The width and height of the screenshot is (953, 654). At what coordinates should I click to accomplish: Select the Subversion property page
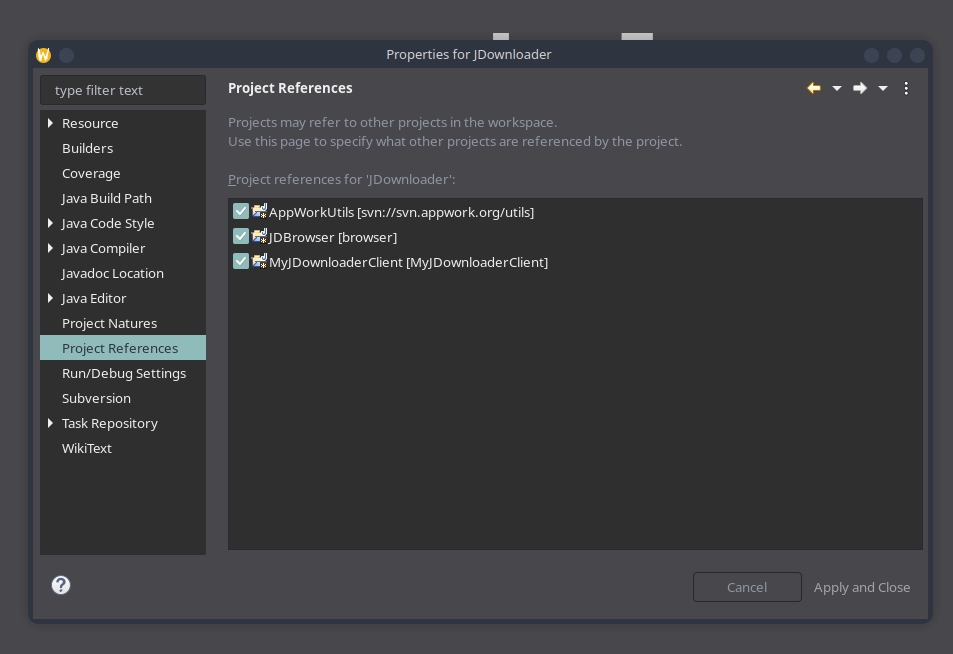(x=96, y=398)
